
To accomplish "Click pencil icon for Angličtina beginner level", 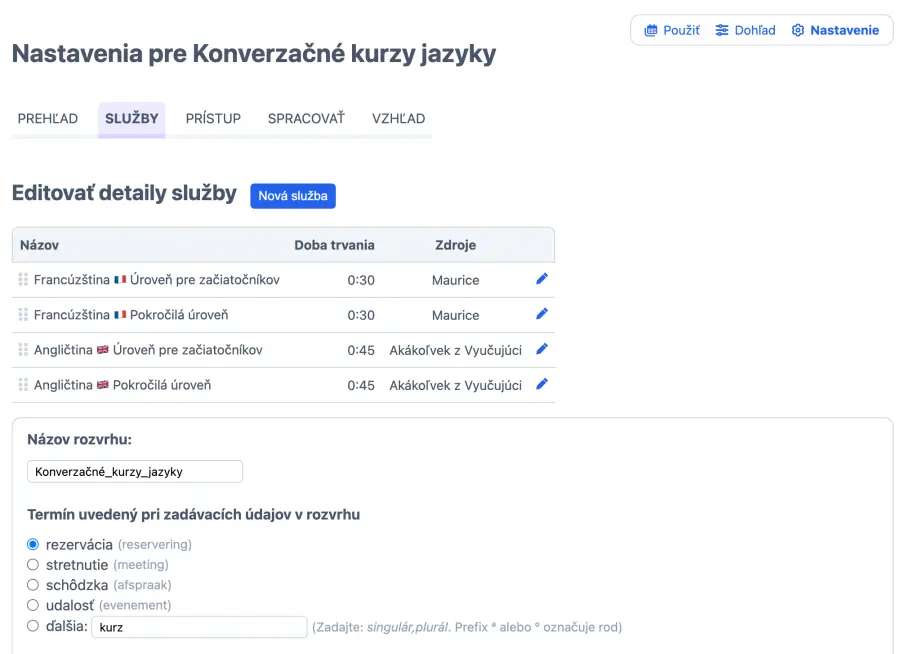I will coord(542,349).
